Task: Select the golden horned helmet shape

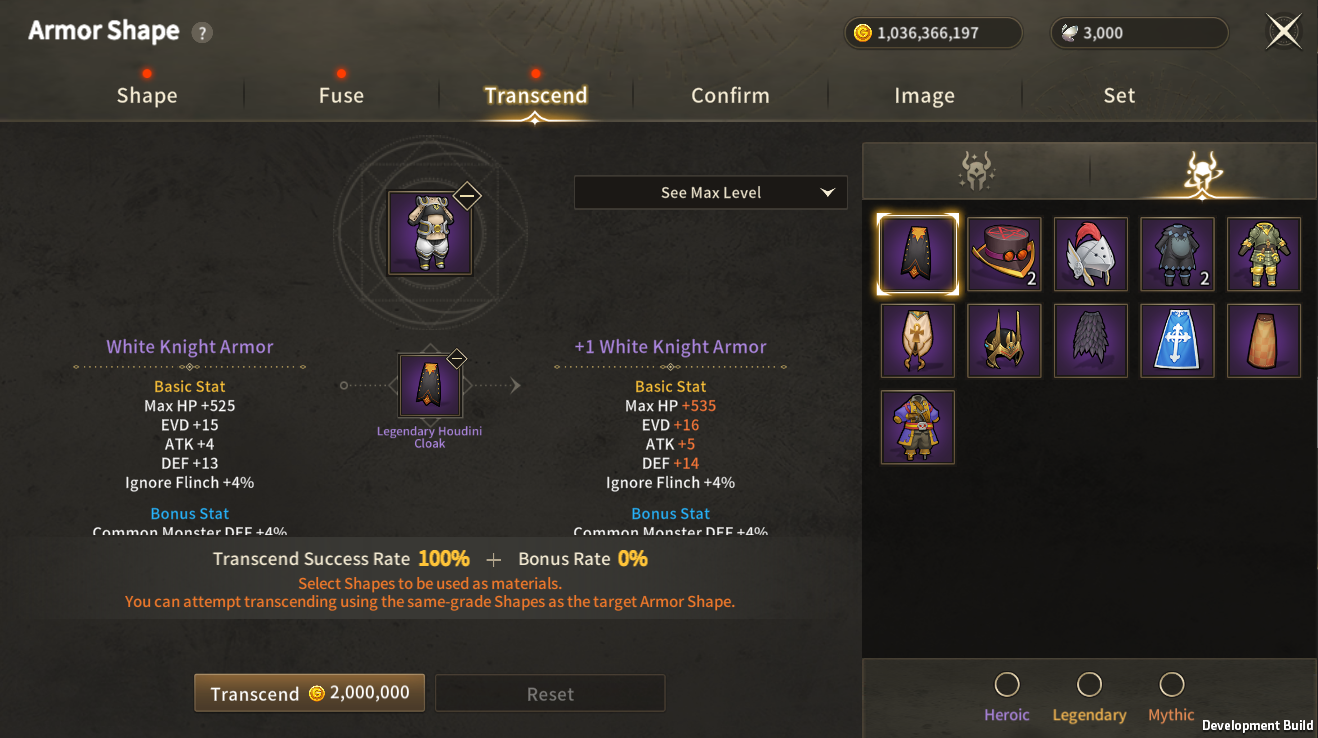Action: 1004,341
